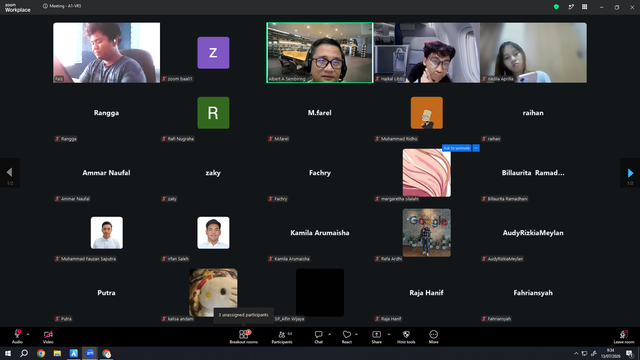Click the meeting info icon beside the title
The width and height of the screenshot is (640, 360).
click(x=45, y=6)
